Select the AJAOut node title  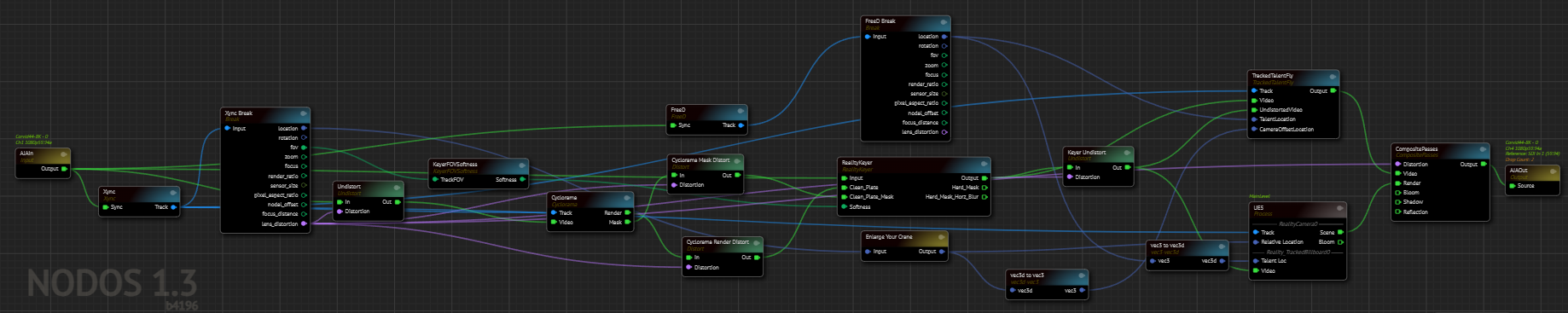tap(1519, 171)
